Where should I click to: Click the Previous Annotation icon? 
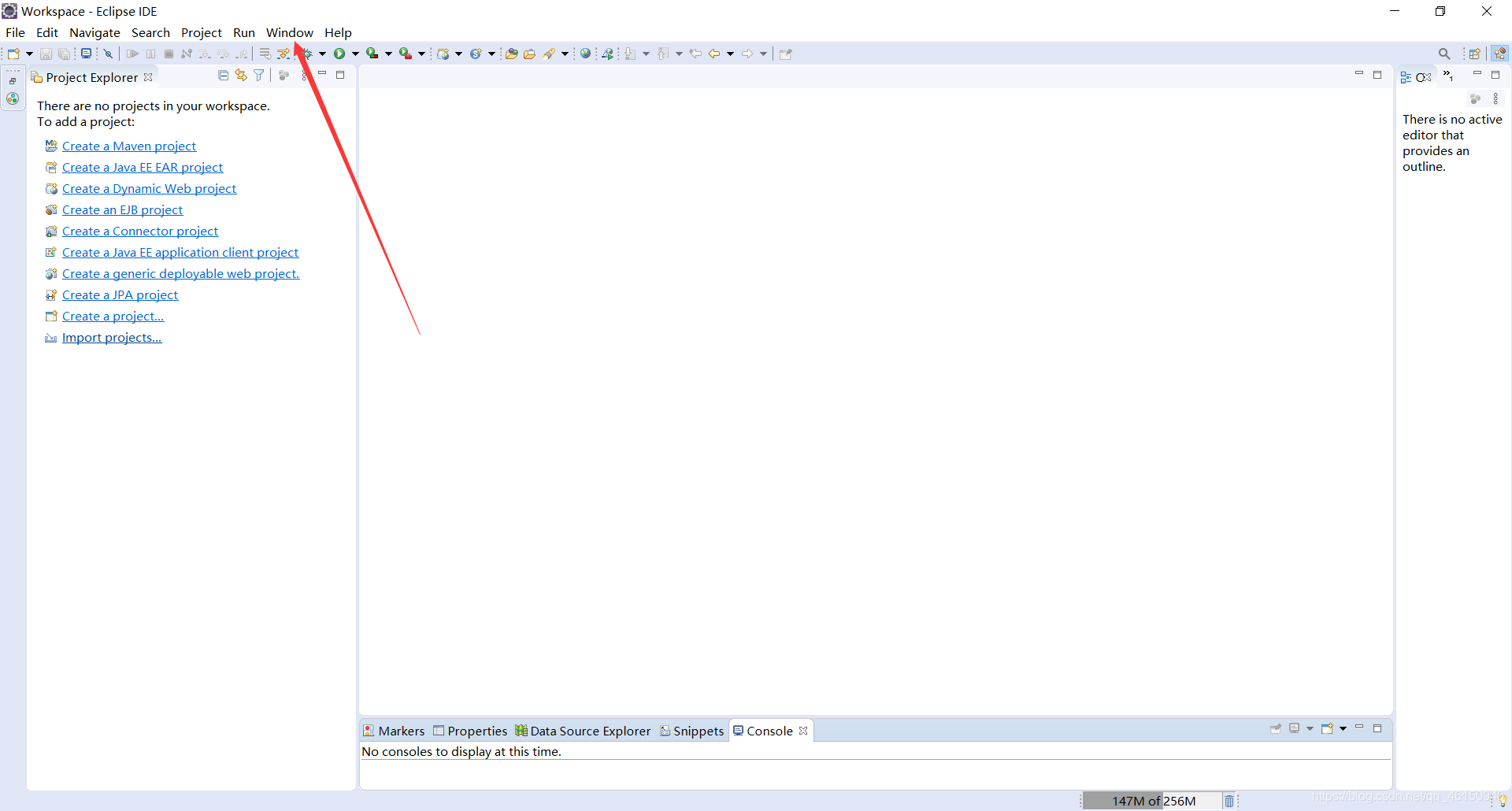pyautogui.click(x=663, y=54)
